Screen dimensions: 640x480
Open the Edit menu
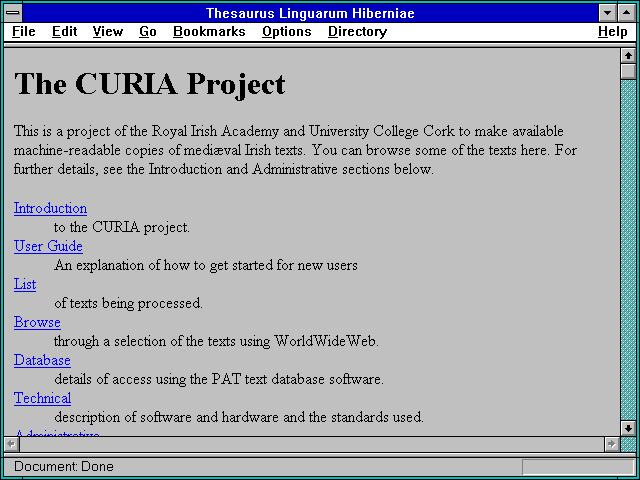click(x=64, y=32)
